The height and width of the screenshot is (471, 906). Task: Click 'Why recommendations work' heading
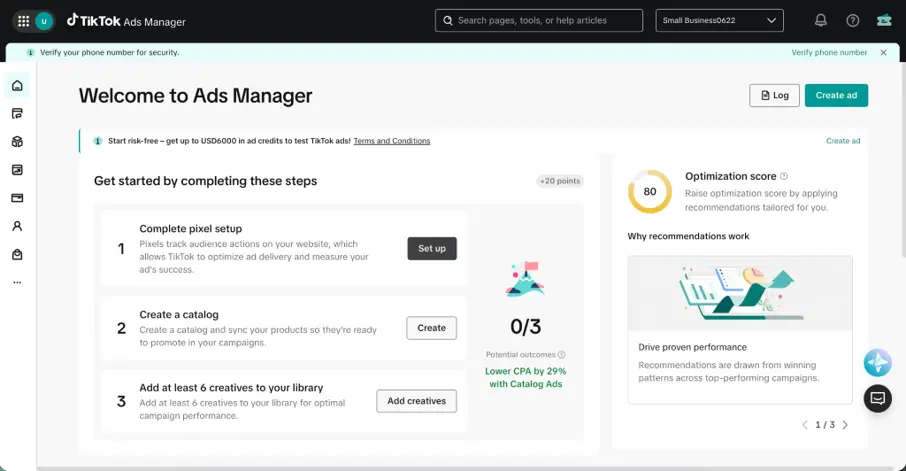click(688, 236)
